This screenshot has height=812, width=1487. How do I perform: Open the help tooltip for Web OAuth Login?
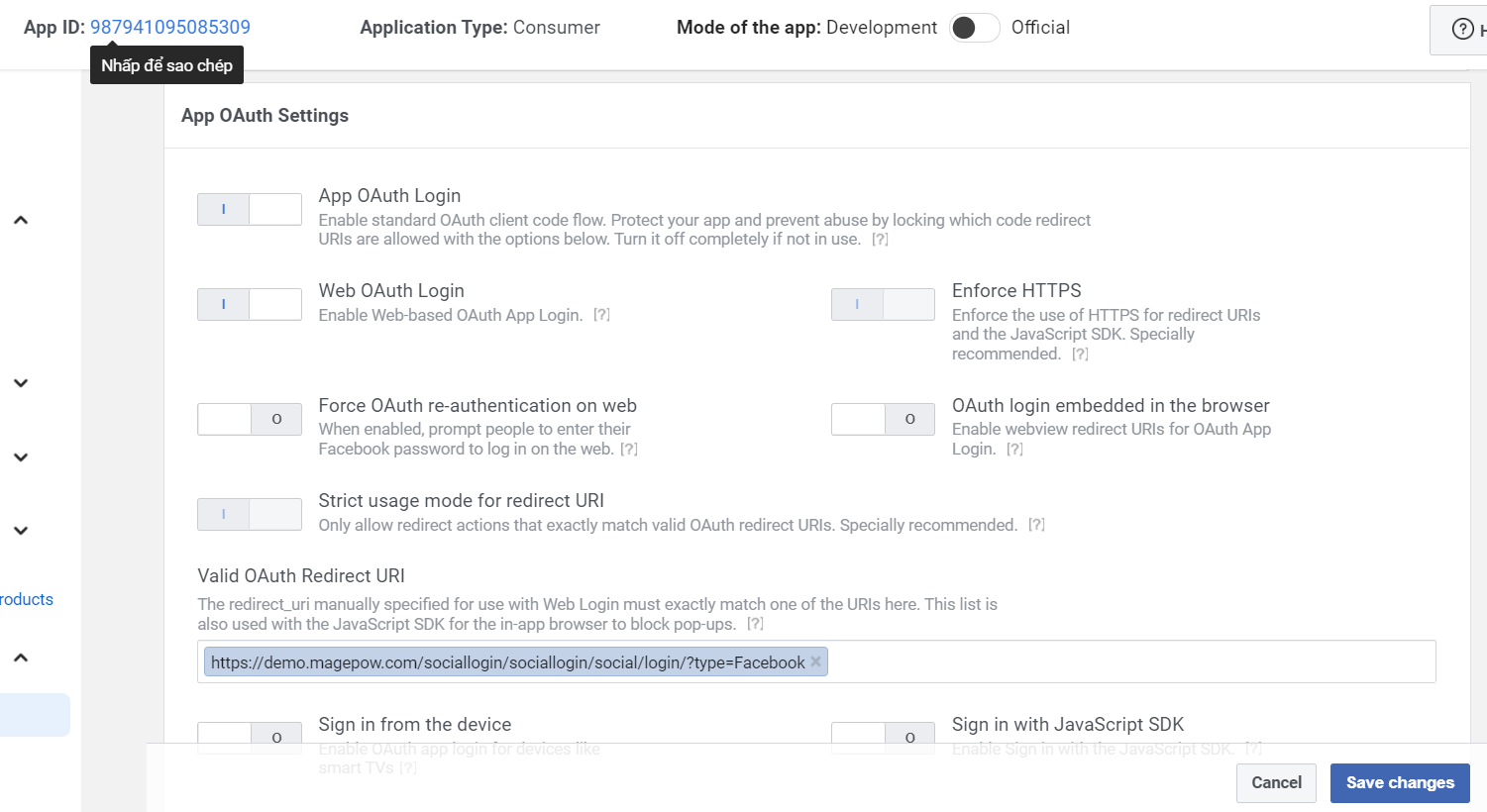coord(601,315)
